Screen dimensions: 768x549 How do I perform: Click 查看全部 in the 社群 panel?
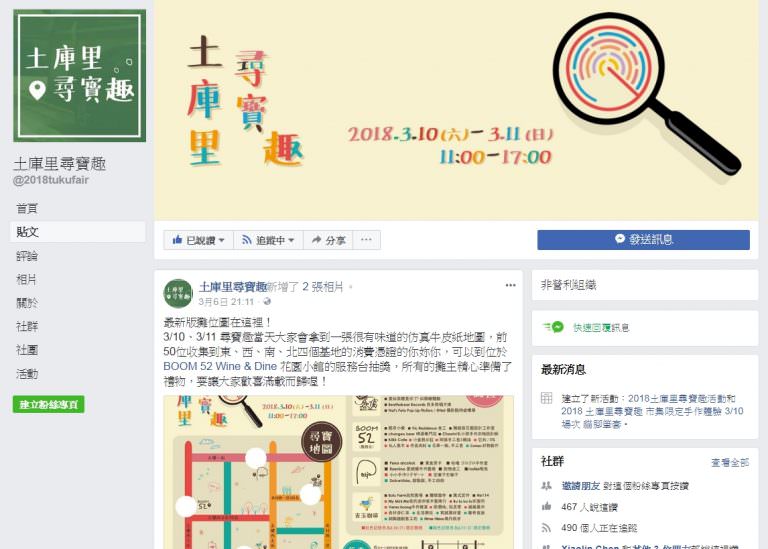click(x=730, y=462)
